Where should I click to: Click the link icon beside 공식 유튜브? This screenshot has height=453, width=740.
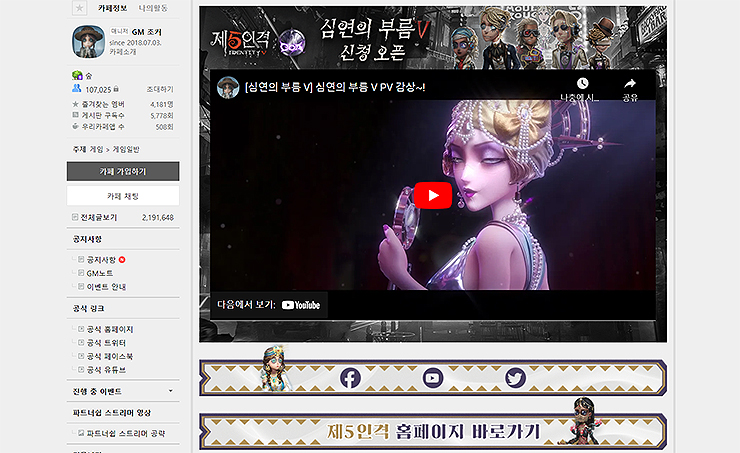click(81, 369)
